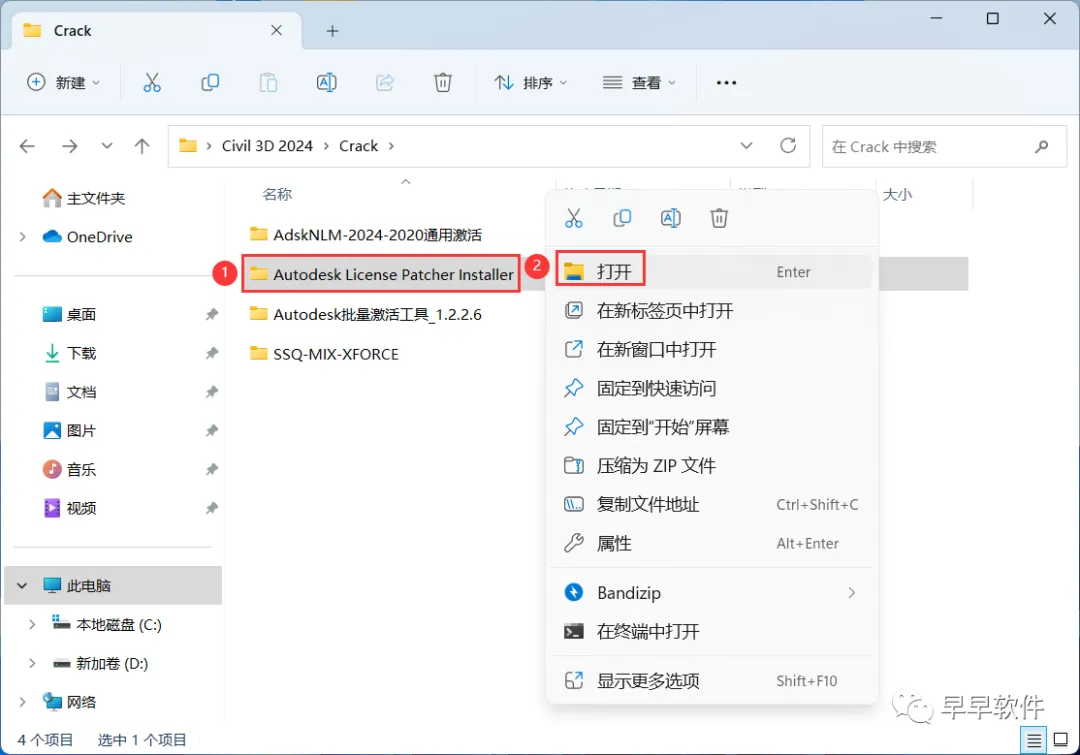This screenshot has height=755, width=1080.
Task: Select the Autodesk License Patcher Installer folder
Action: [382, 274]
